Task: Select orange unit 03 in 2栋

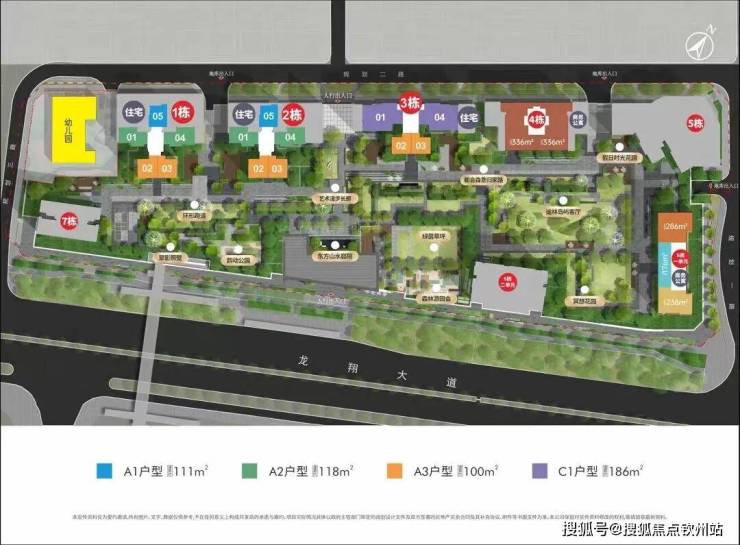Action: pos(278,168)
